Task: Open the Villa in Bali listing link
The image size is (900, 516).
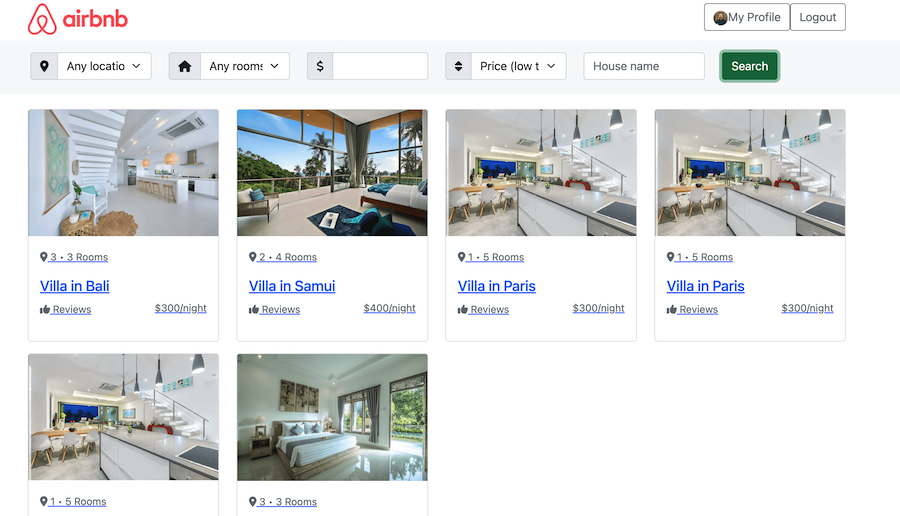Action: coord(75,286)
